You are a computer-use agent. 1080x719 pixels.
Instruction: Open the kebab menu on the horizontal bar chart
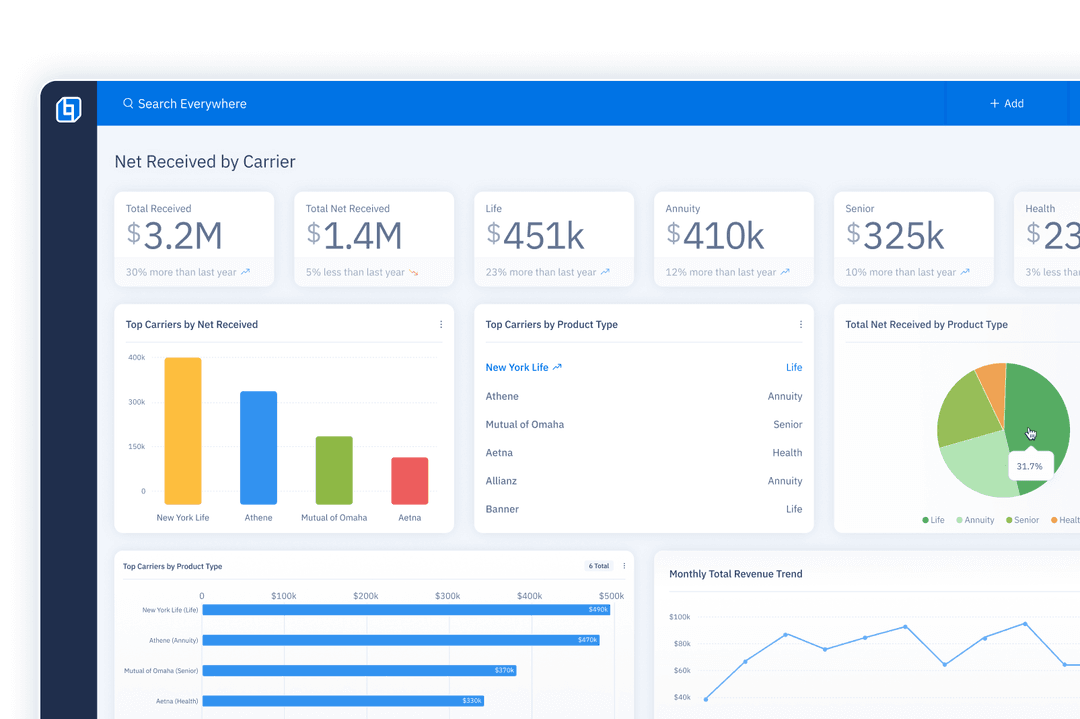[x=622, y=566]
